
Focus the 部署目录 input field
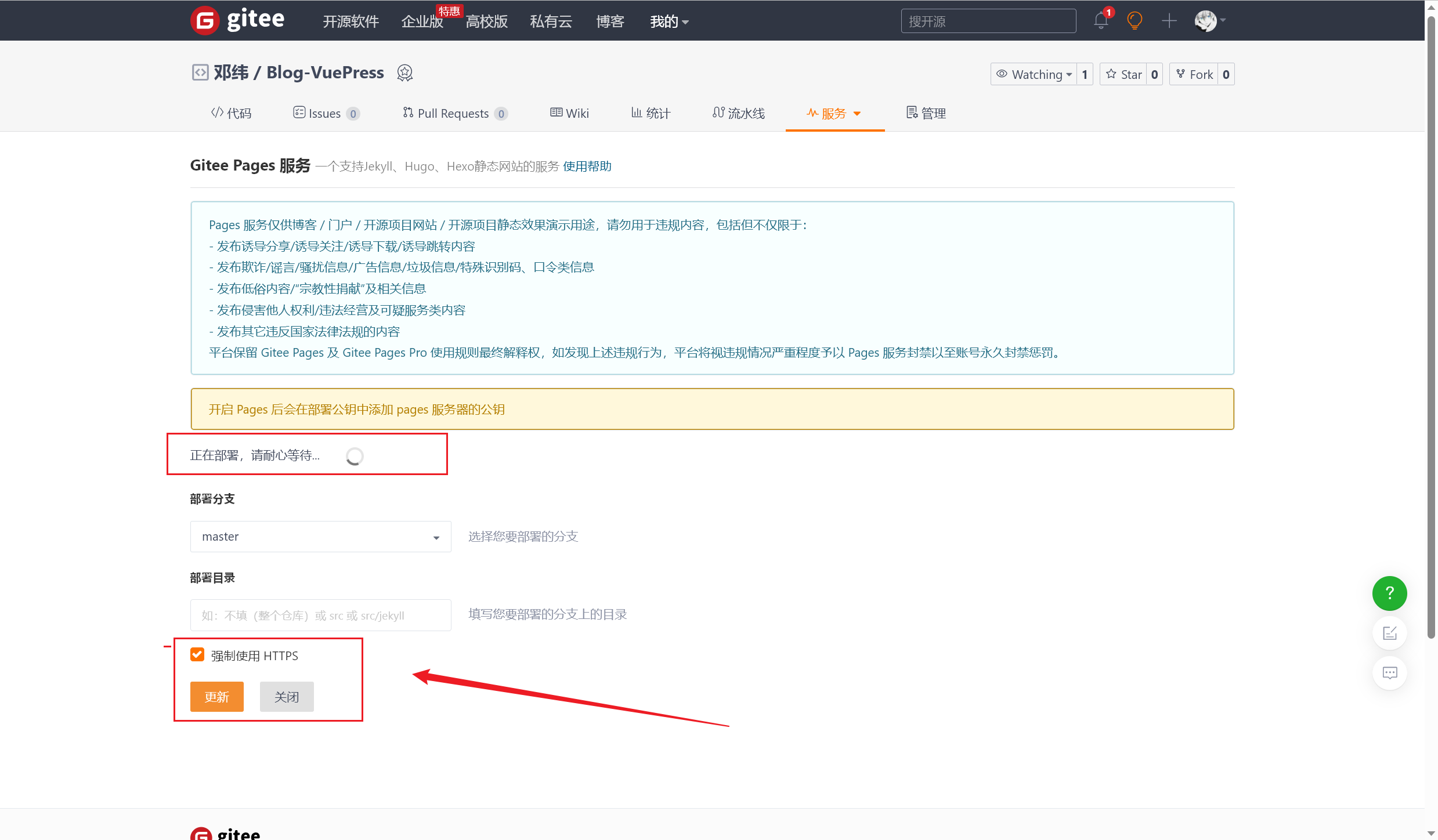(x=320, y=615)
